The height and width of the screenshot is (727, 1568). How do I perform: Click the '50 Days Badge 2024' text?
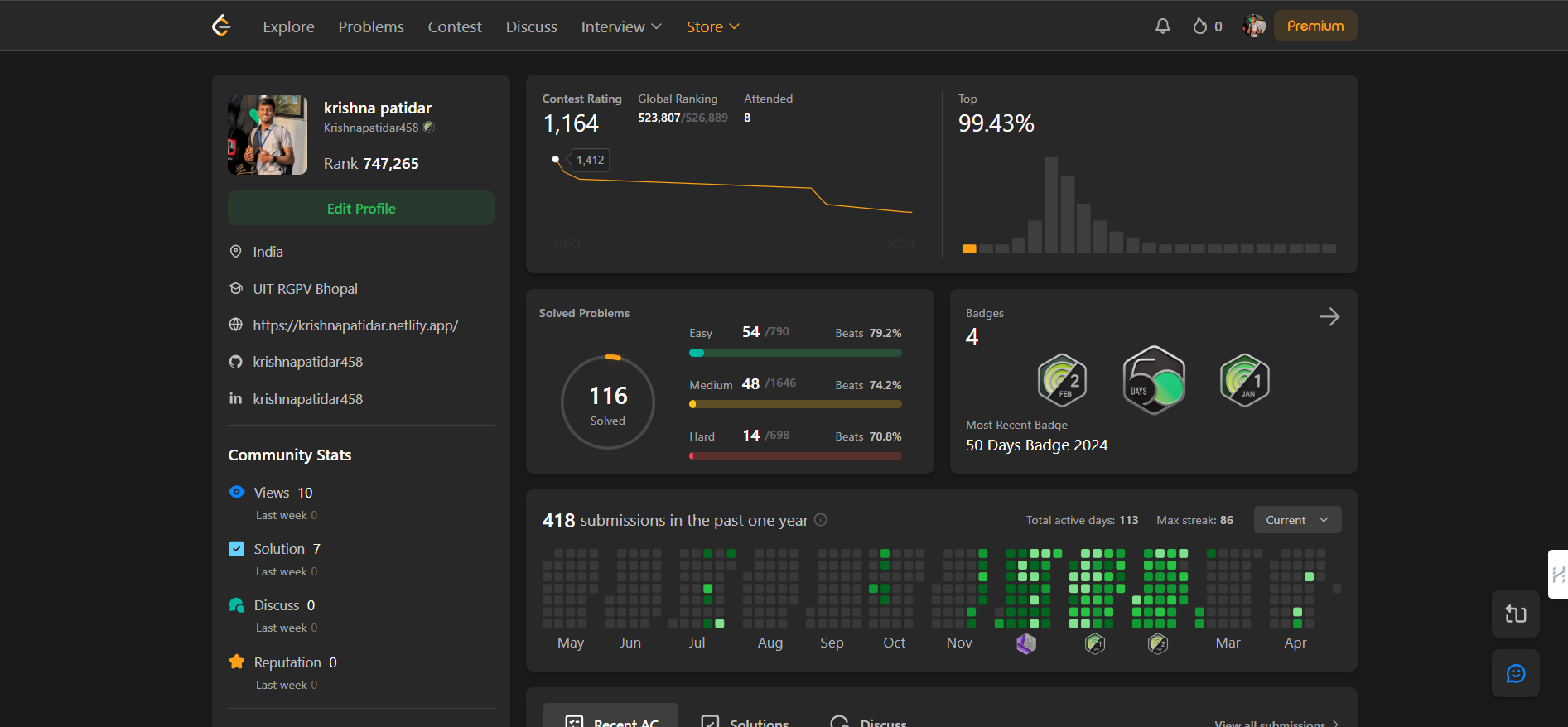pyautogui.click(x=1036, y=445)
